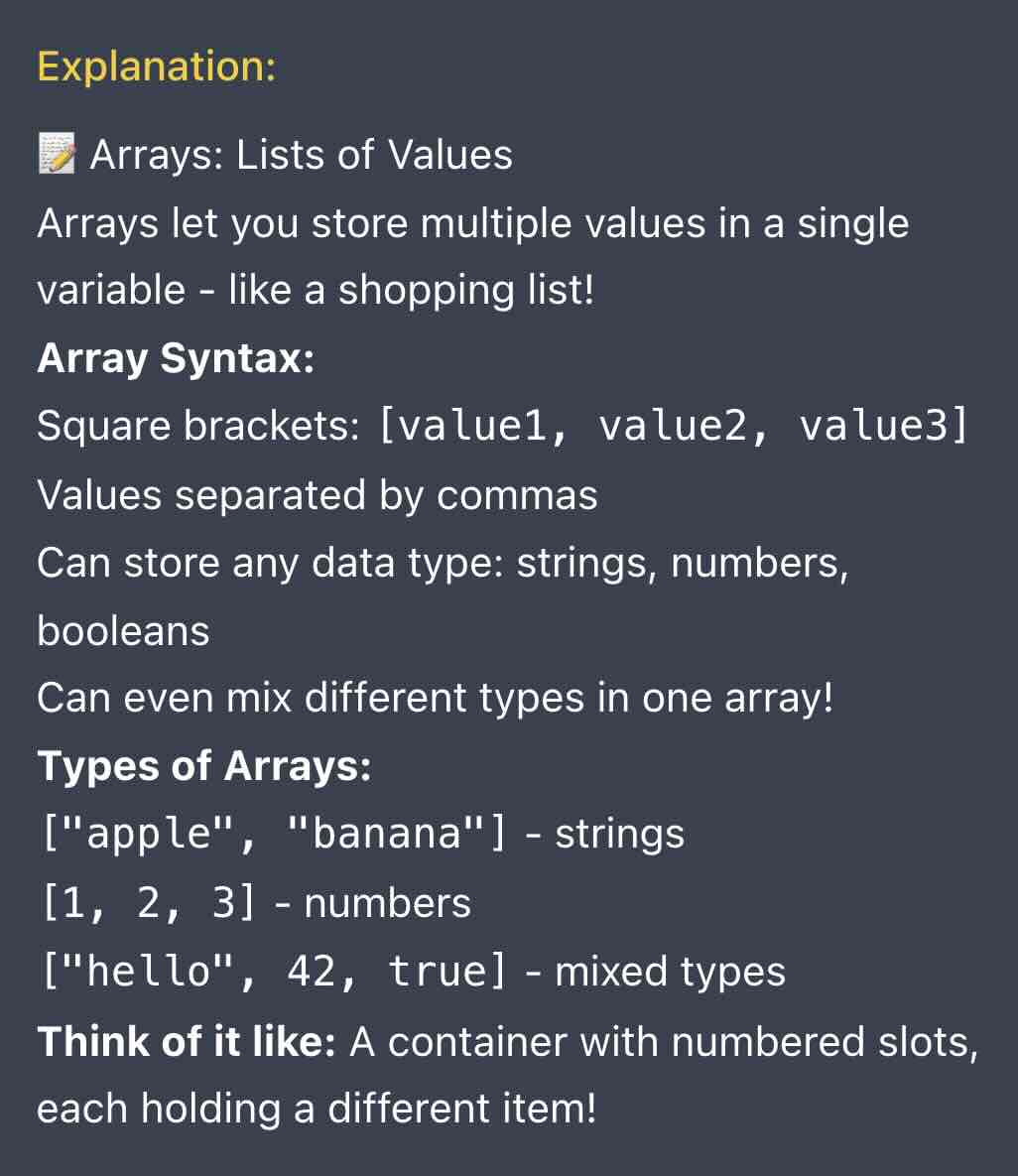Click the memo pencil emoji icon
Screen dimensions: 1018x1176
tap(57, 155)
